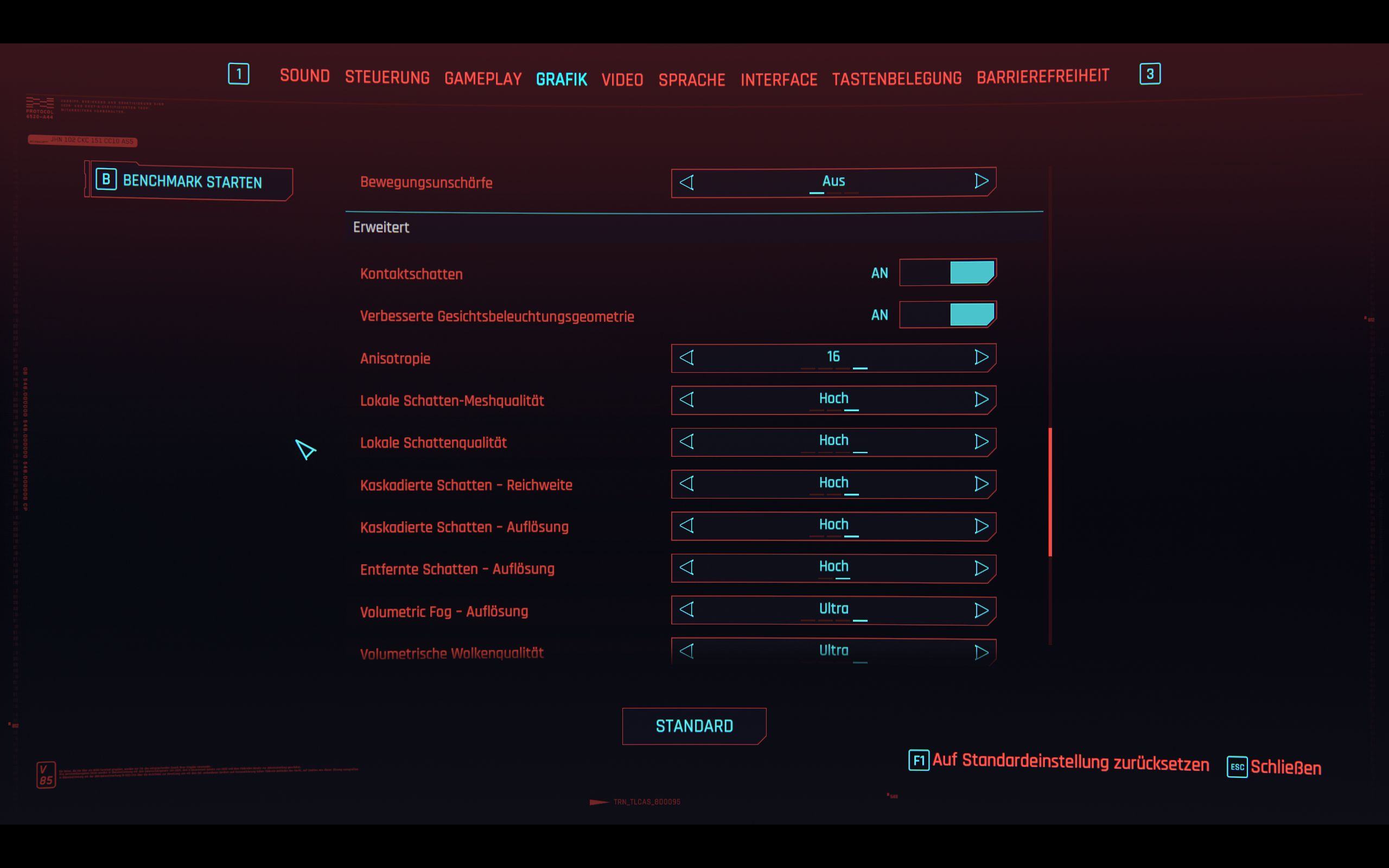Click the Volumetrische Wolkenqualität label
This screenshot has width=1389, height=868.
452,653
